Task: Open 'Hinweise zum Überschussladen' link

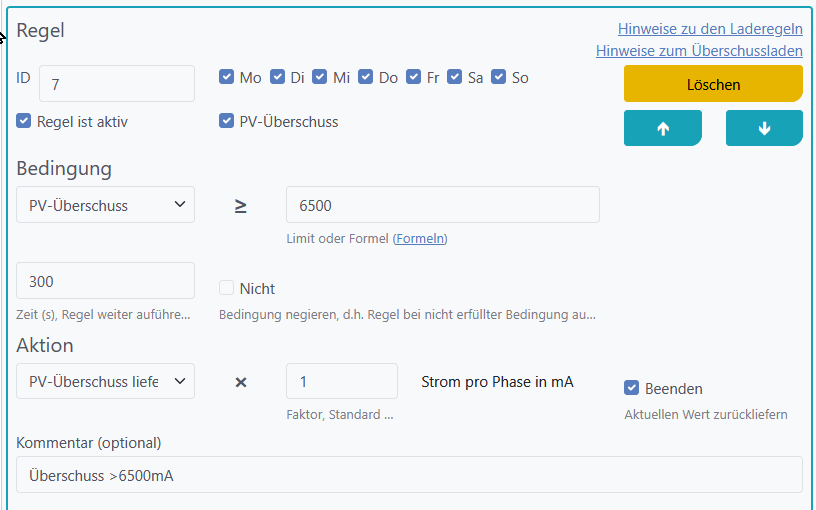Action: click(699, 51)
